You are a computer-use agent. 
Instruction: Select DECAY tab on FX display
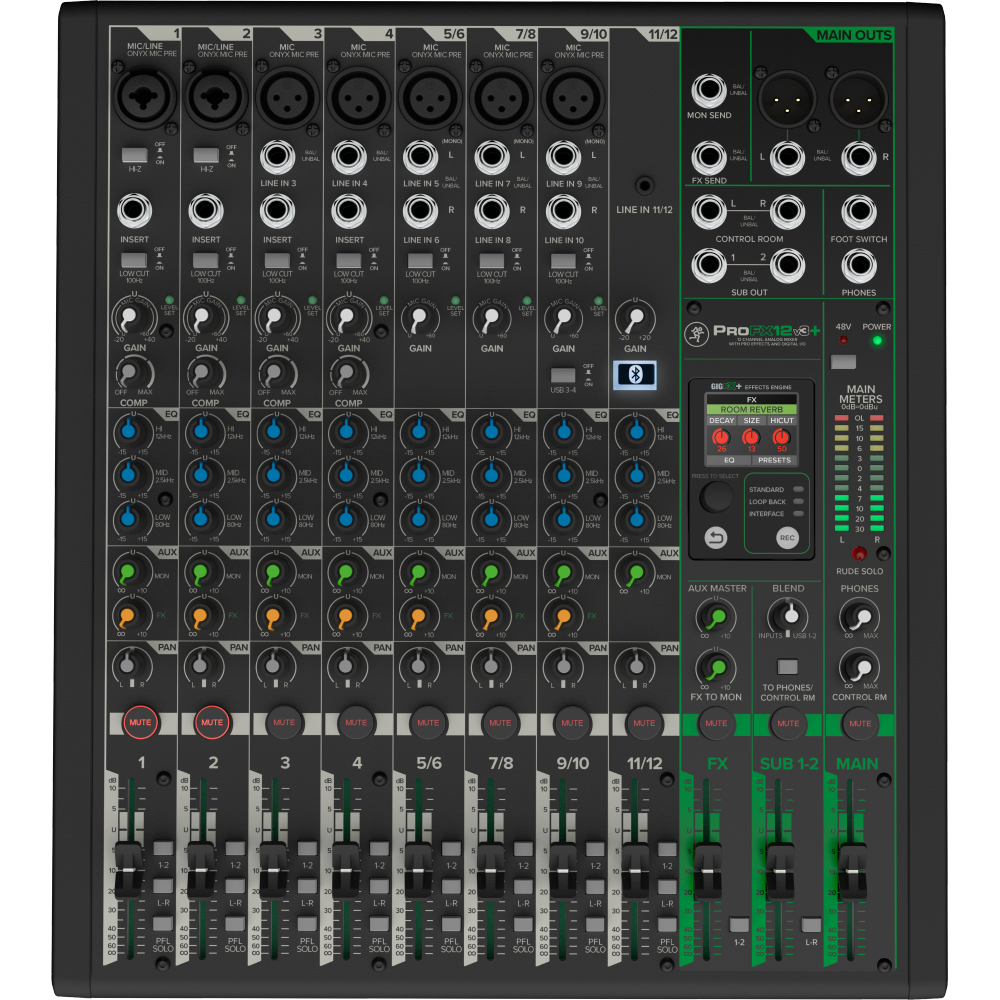tap(721, 420)
